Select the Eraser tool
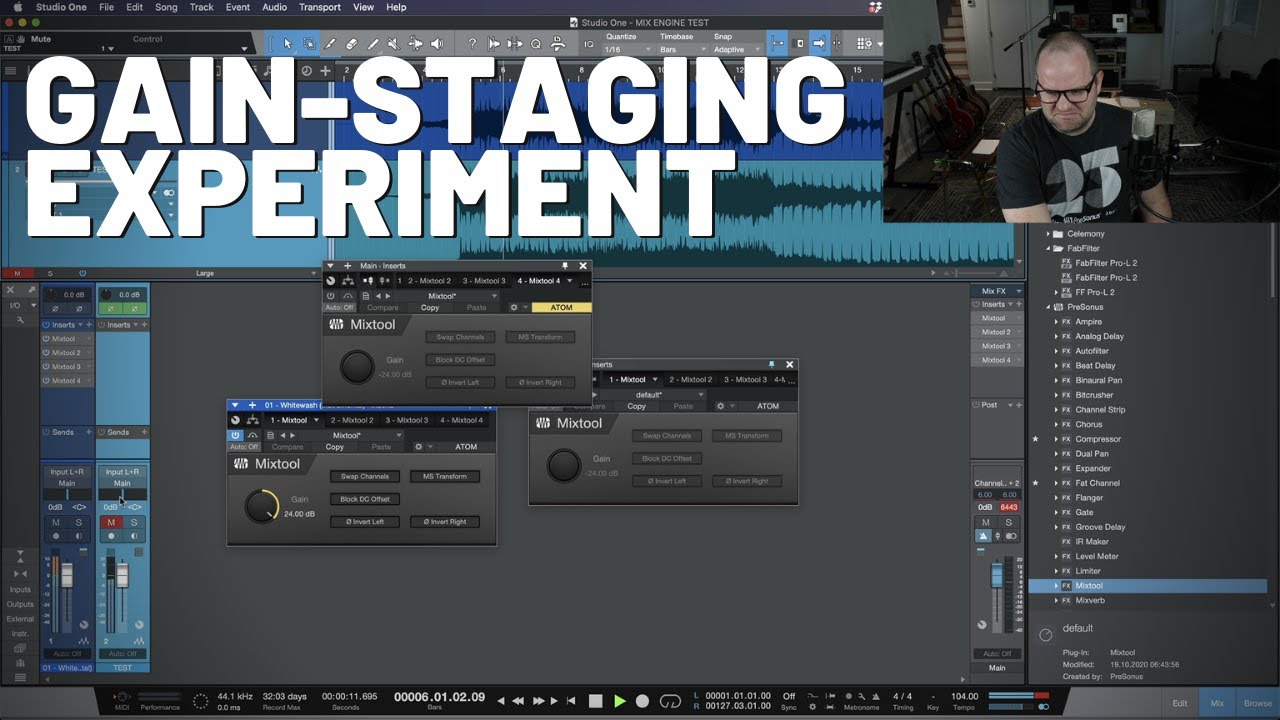 tap(351, 44)
